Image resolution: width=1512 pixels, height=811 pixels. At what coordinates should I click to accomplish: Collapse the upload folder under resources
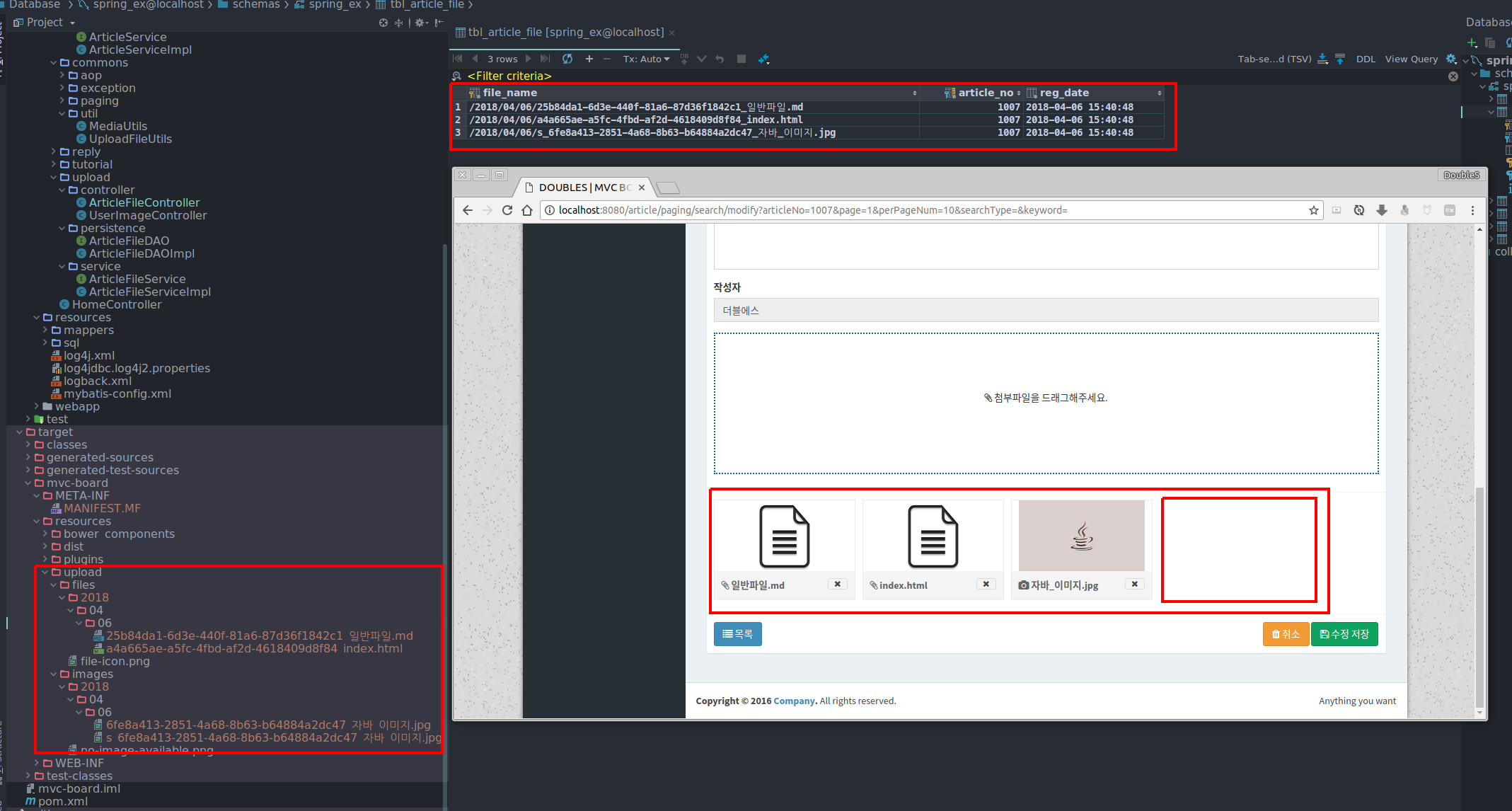(x=45, y=572)
